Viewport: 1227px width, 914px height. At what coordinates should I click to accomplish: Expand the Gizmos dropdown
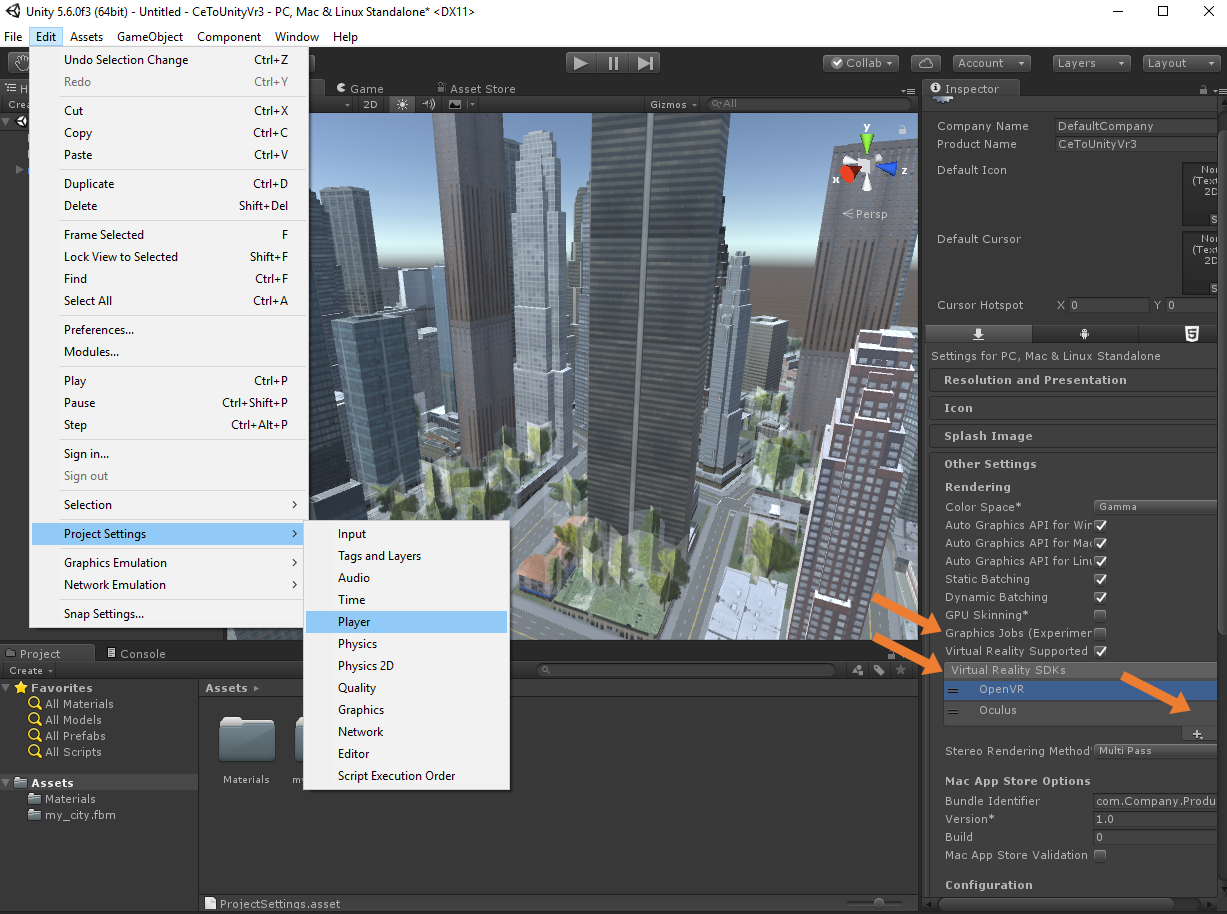[674, 104]
